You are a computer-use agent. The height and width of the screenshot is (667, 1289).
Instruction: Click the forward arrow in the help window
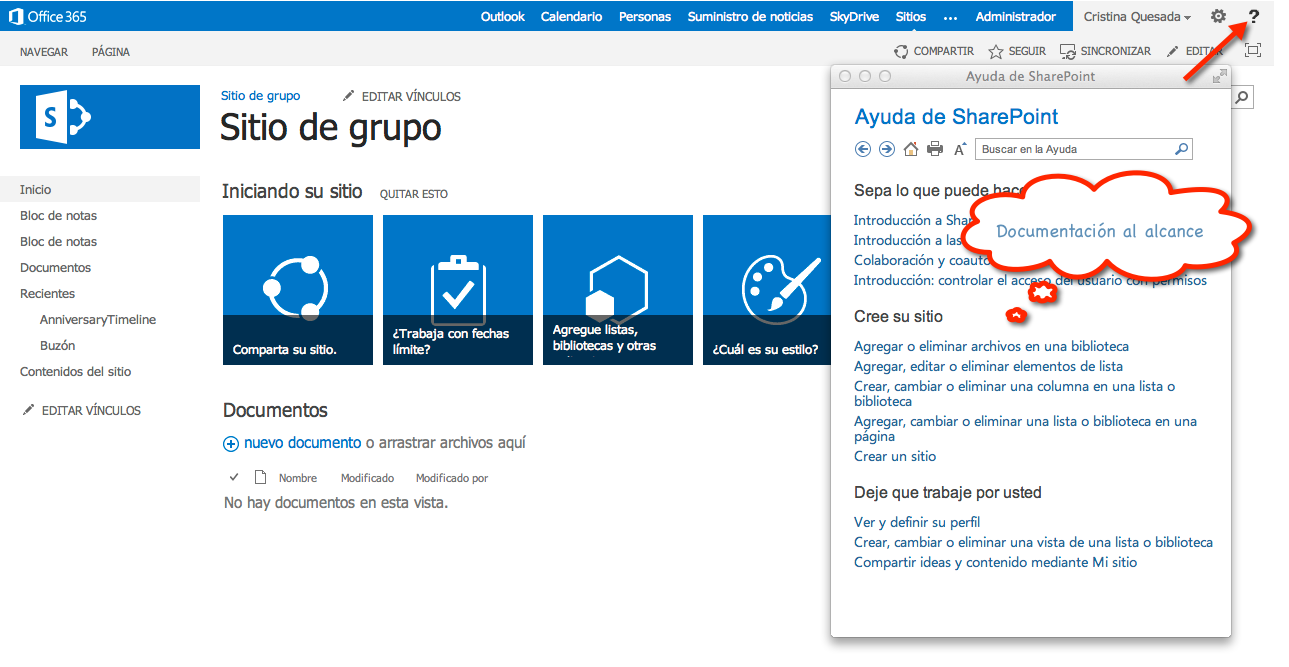tap(886, 148)
